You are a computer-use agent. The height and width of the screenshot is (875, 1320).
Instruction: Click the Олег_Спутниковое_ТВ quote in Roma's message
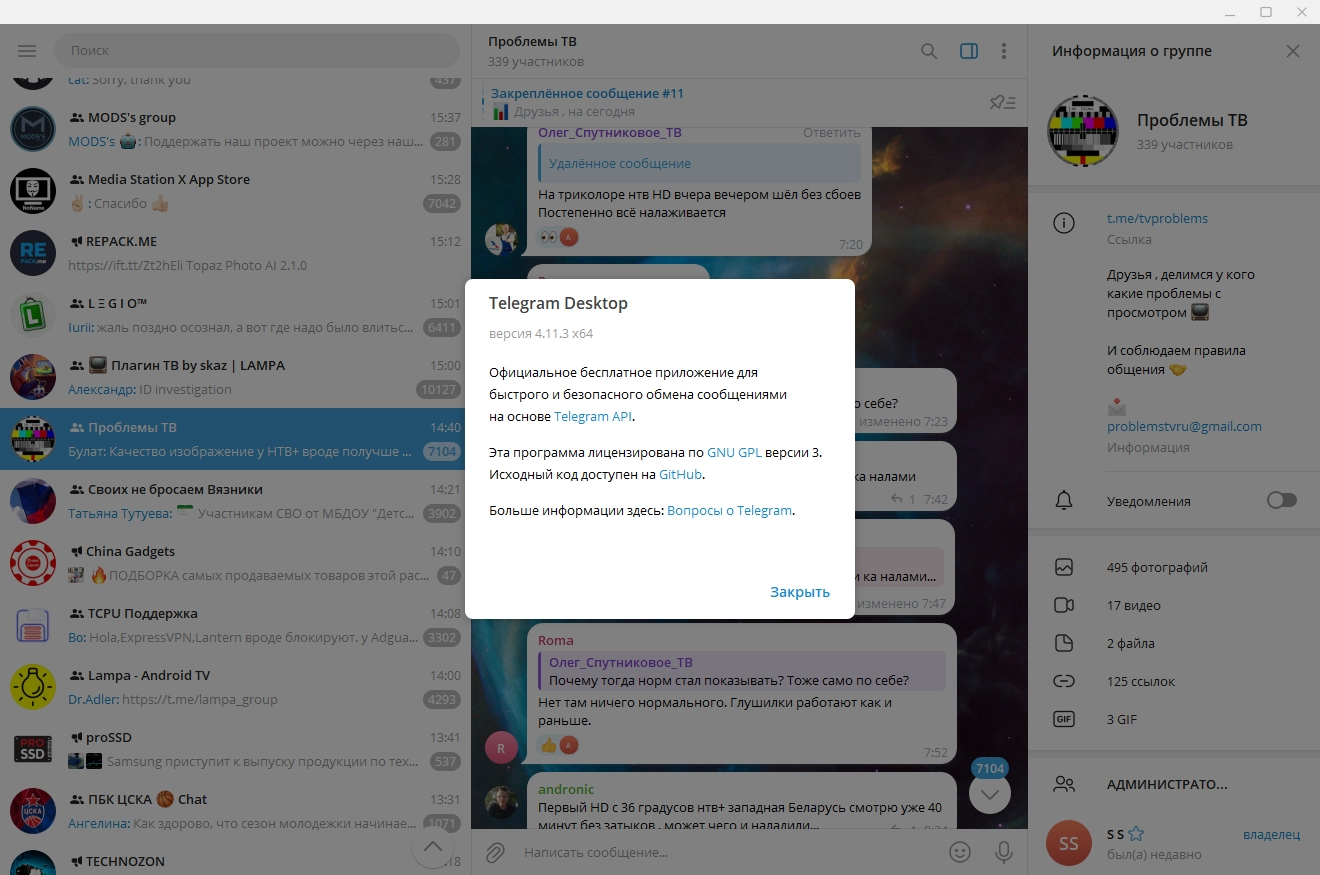(741, 671)
